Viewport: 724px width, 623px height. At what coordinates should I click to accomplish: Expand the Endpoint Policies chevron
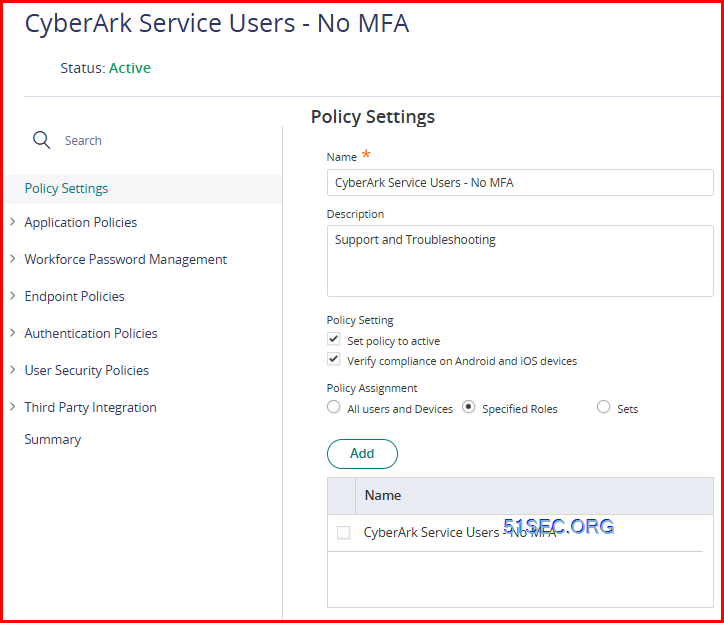tap(13, 296)
